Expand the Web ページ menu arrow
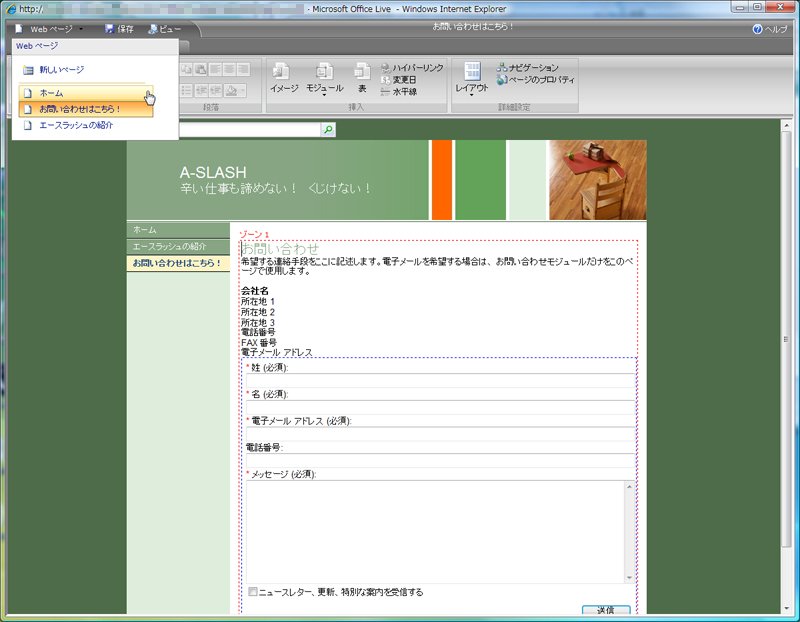The image size is (800, 622). tap(81, 29)
